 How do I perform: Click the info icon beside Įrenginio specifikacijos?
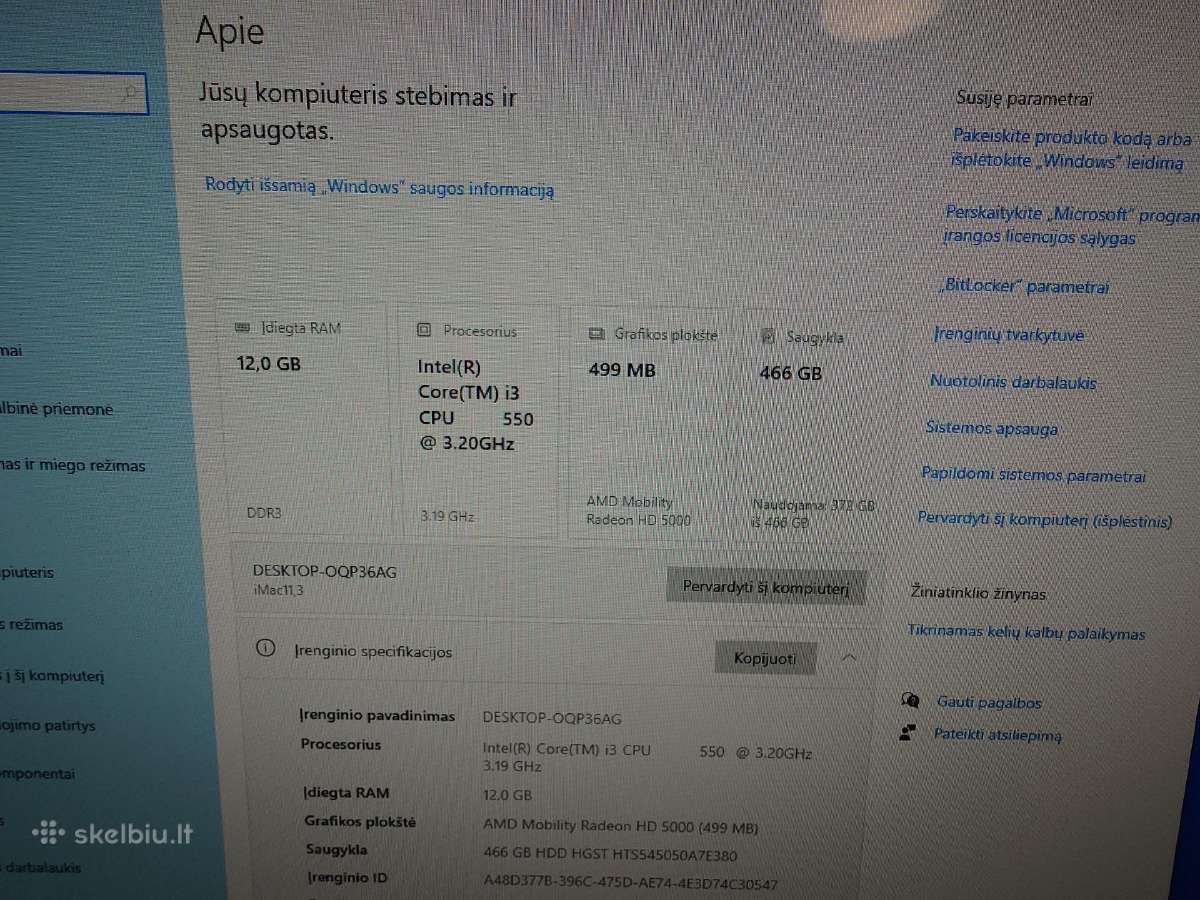265,649
